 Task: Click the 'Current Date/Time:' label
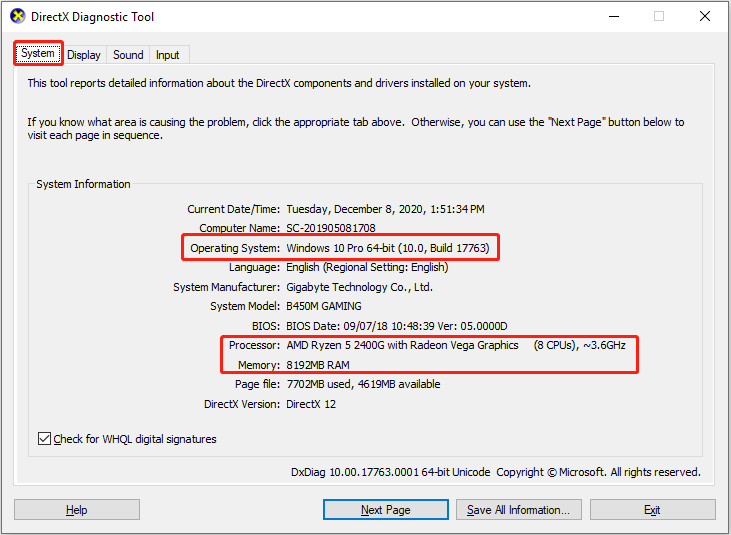[234, 209]
